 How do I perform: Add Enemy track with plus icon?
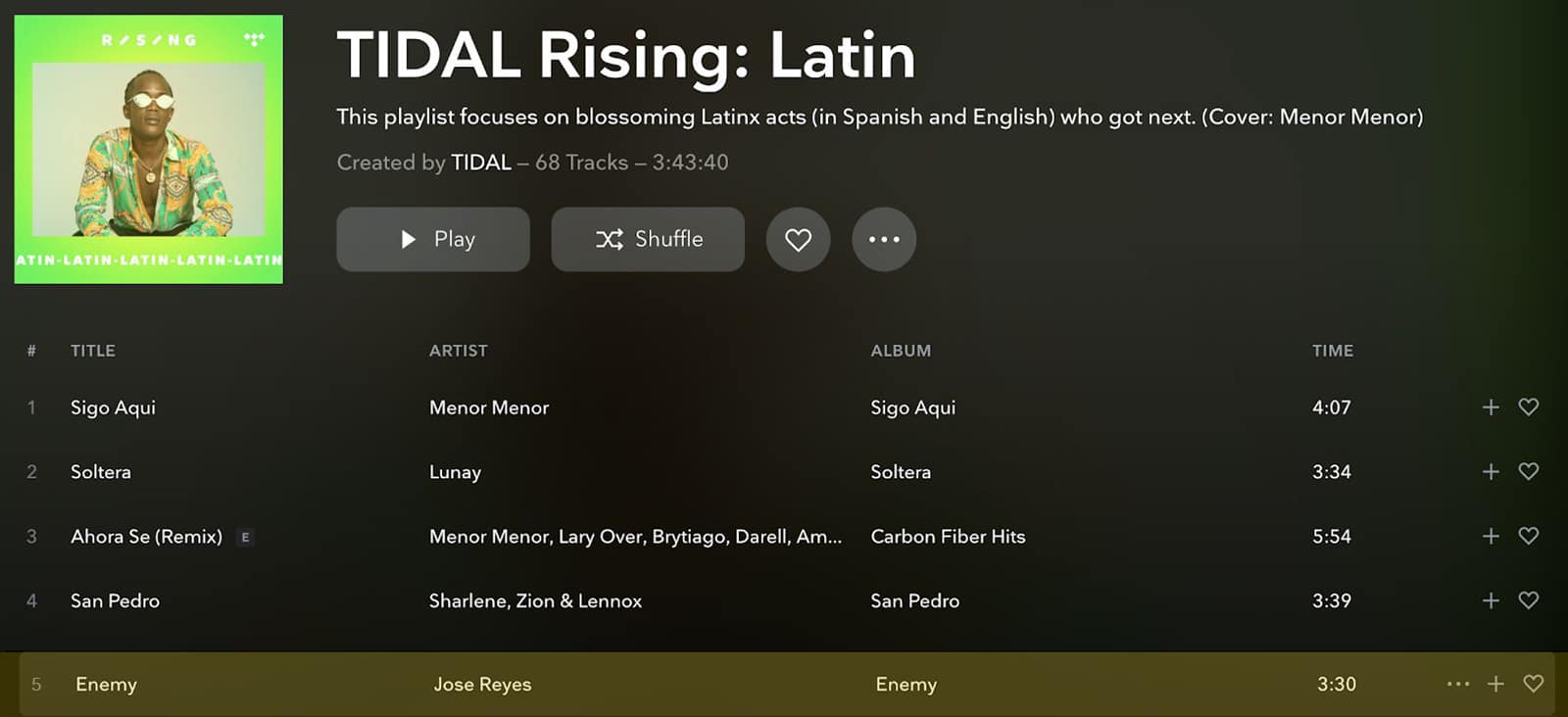[x=1495, y=685]
